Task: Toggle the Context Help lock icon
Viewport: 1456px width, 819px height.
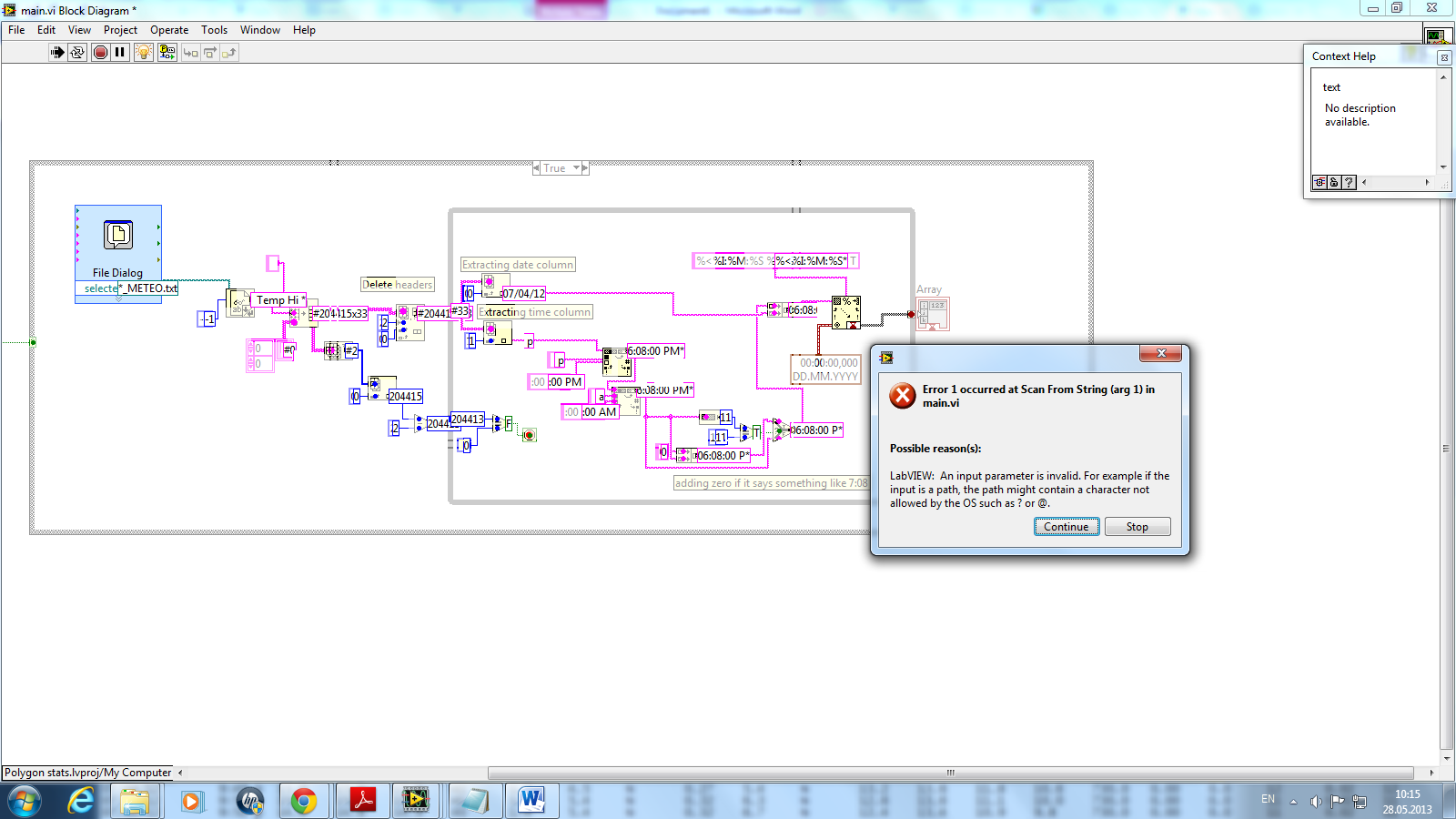Action: tap(1334, 182)
